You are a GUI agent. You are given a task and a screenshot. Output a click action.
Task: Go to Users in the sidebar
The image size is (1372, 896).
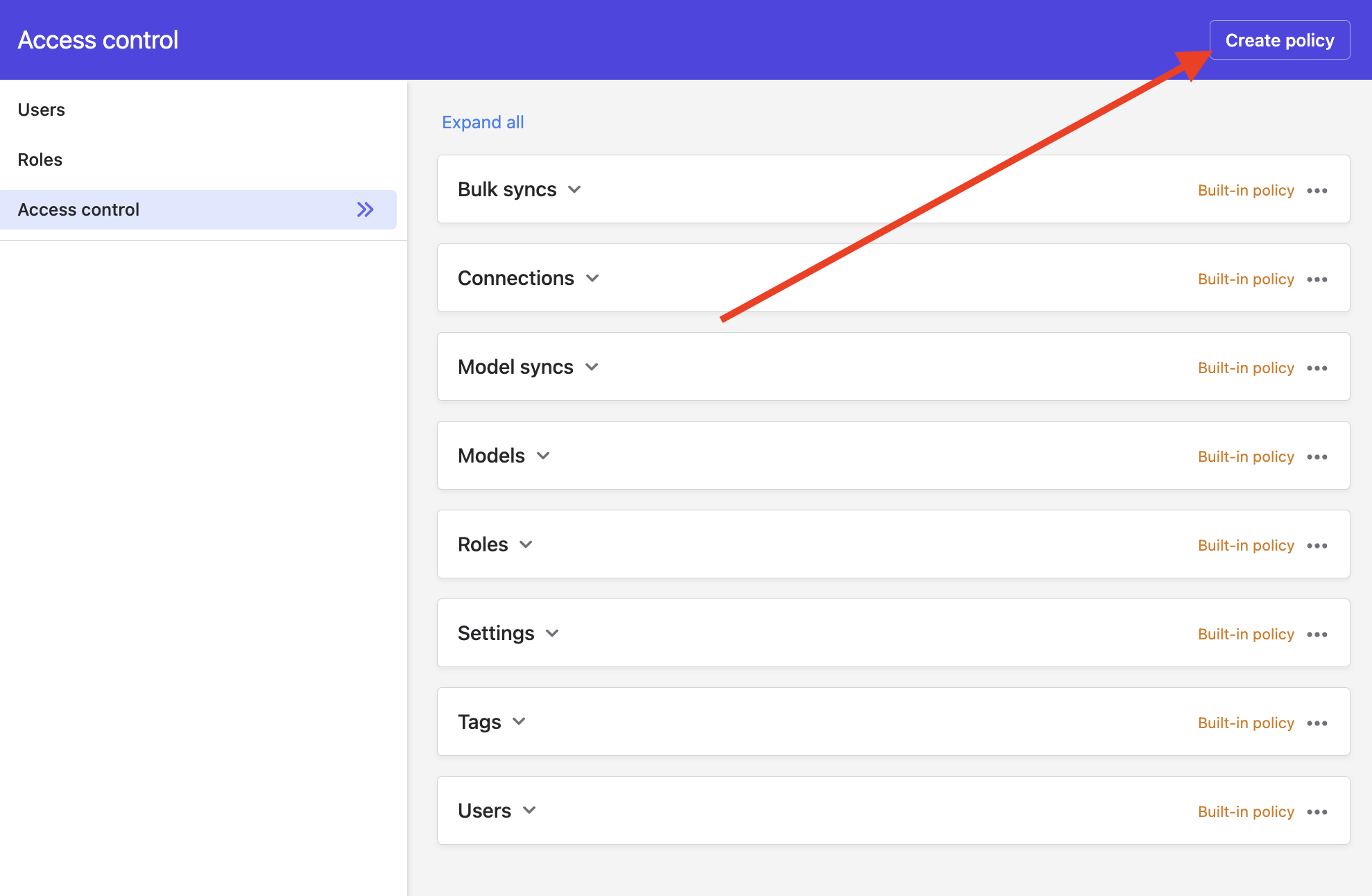[x=42, y=110]
